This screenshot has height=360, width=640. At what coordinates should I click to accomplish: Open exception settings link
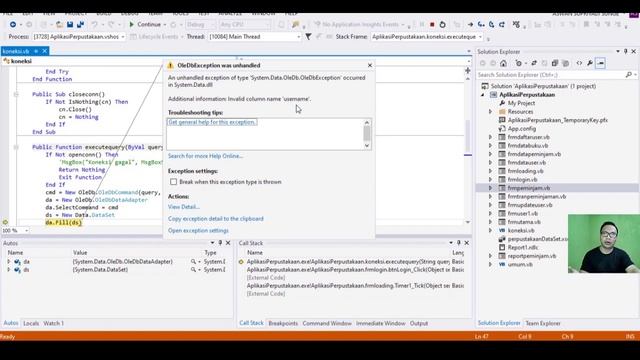click(x=198, y=231)
